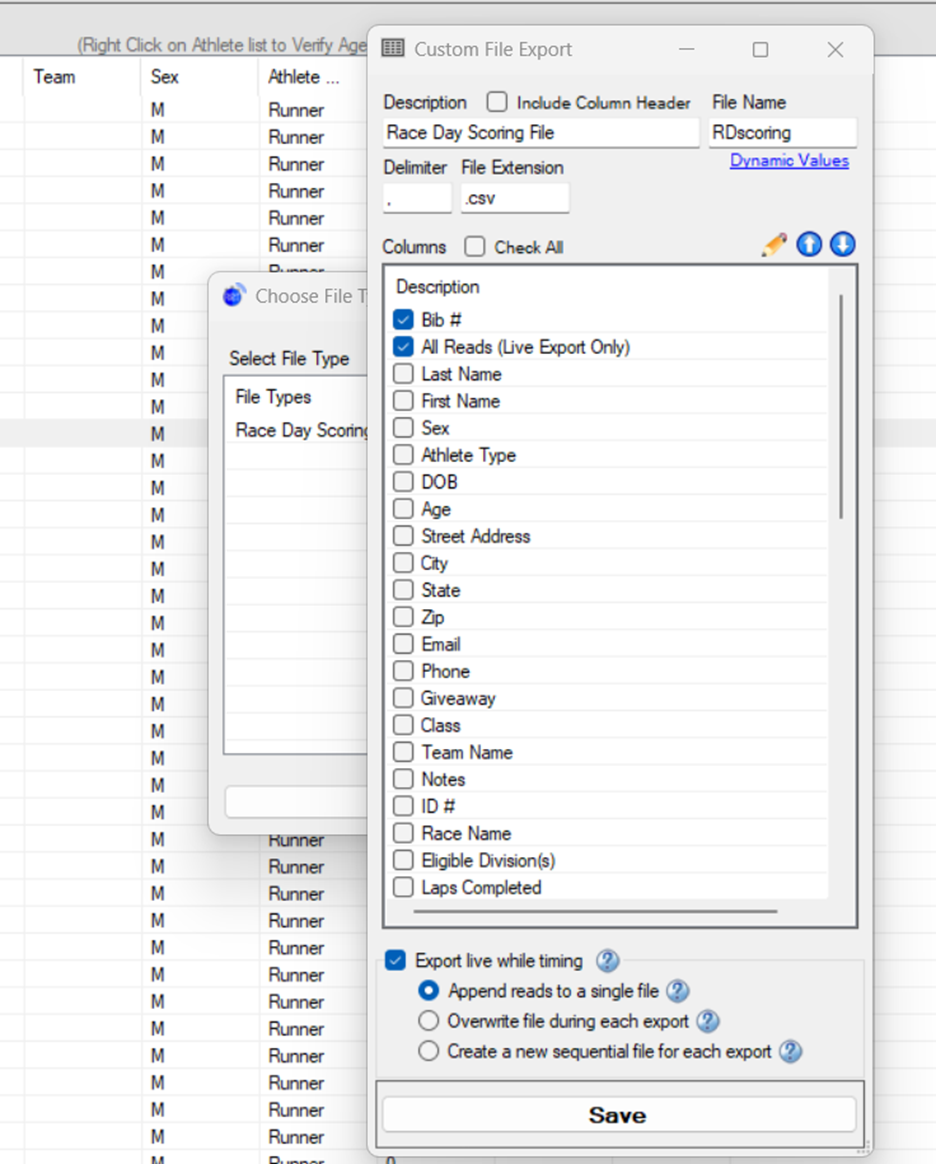The image size is (936, 1164).
Task: Check the Class column
Action: click(x=403, y=725)
